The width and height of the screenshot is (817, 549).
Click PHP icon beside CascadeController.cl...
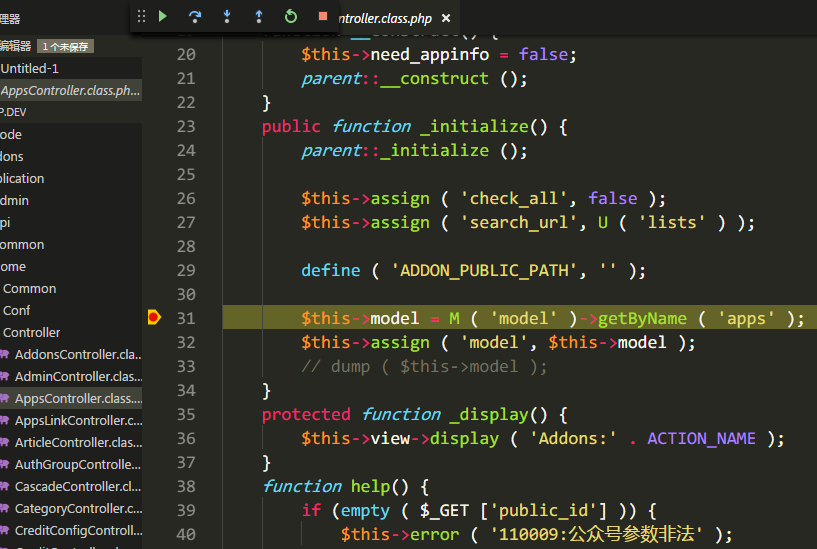[x=4, y=486]
